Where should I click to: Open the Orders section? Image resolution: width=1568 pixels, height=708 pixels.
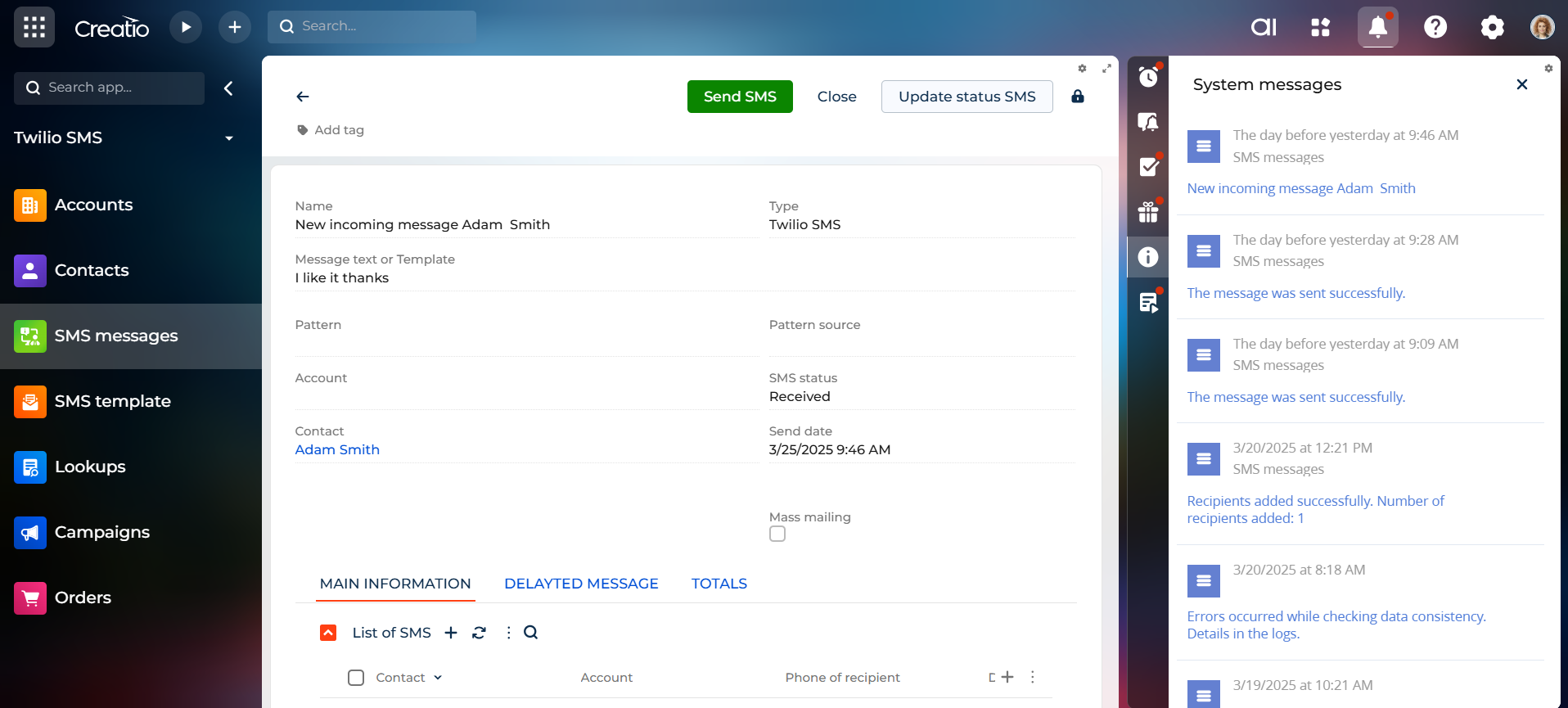tap(131, 598)
